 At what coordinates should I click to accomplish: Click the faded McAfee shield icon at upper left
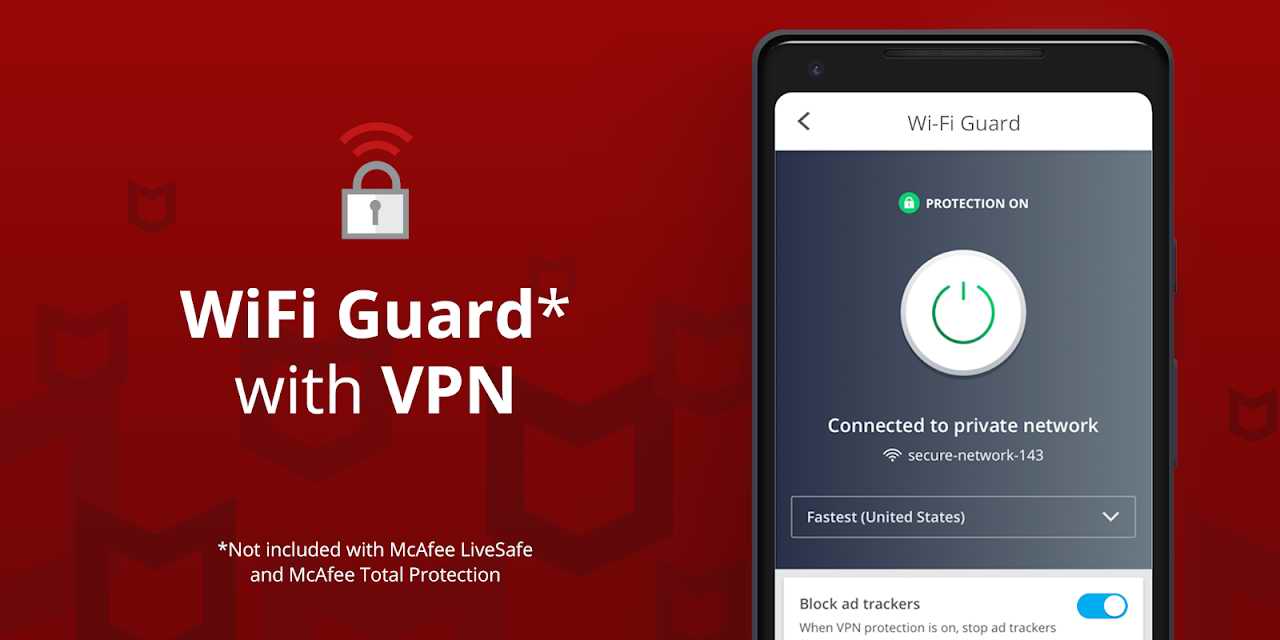click(152, 205)
